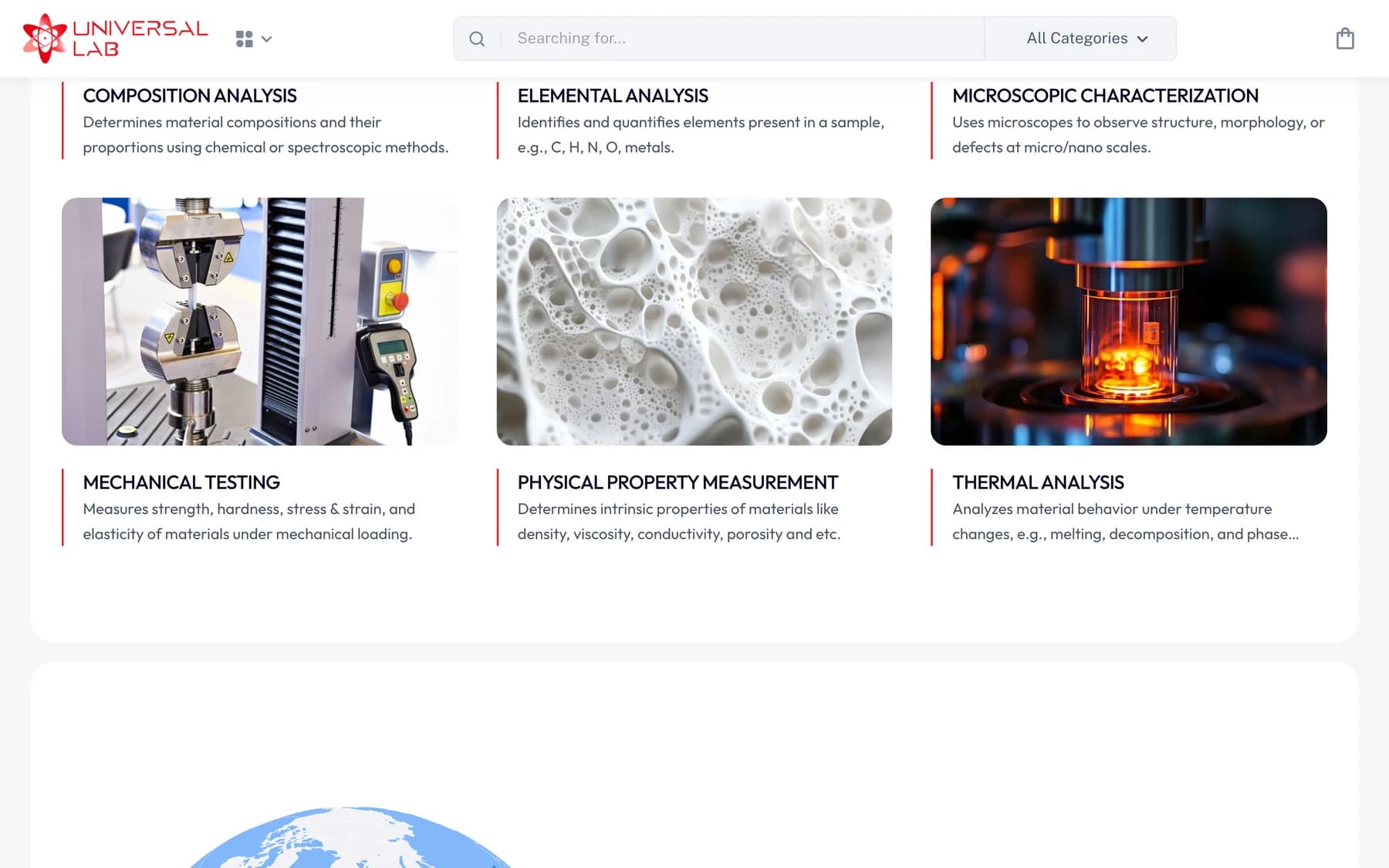The width and height of the screenshot is (1389, 868).
Task: Select 'Measures strength, hardness' description
Action: click(248, 522)
